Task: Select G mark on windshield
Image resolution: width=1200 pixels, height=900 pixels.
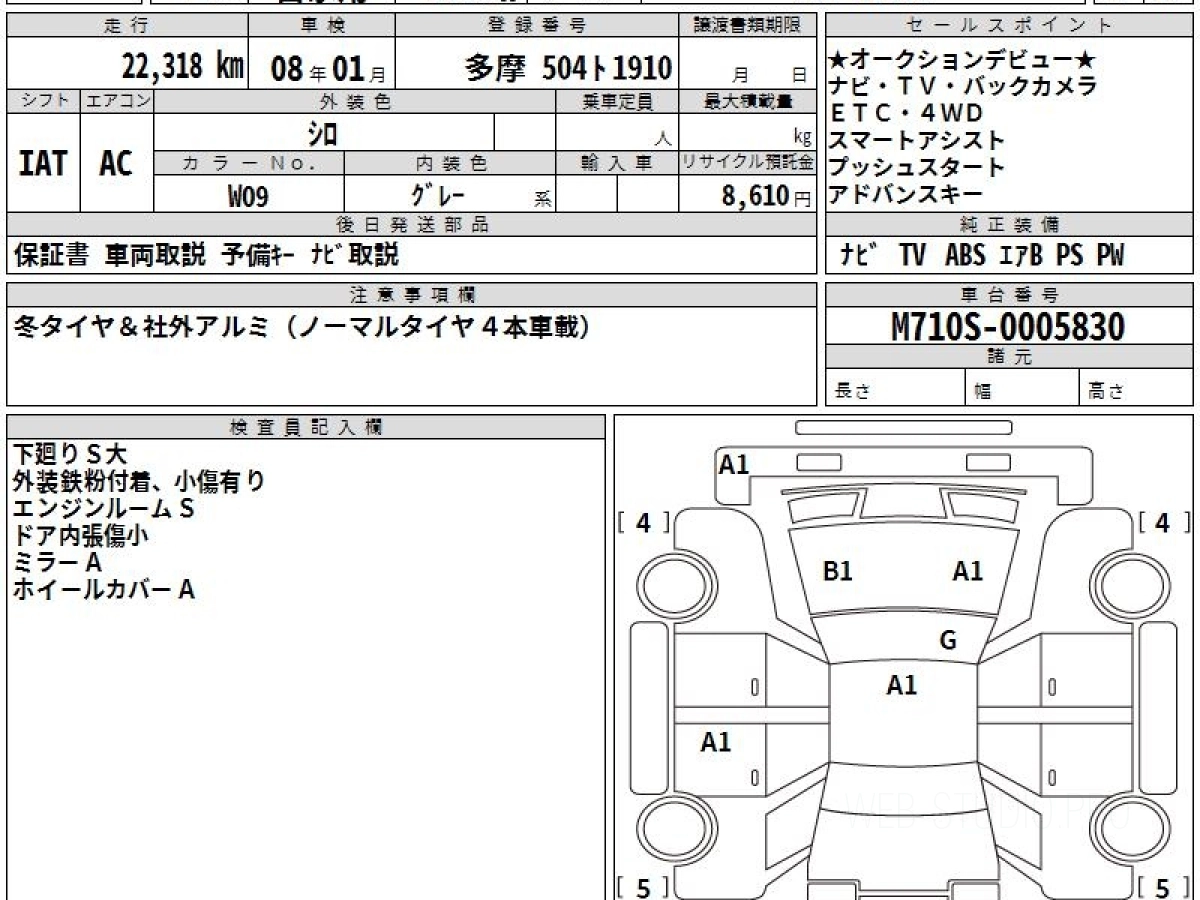Action: click(x=948, y=640)
